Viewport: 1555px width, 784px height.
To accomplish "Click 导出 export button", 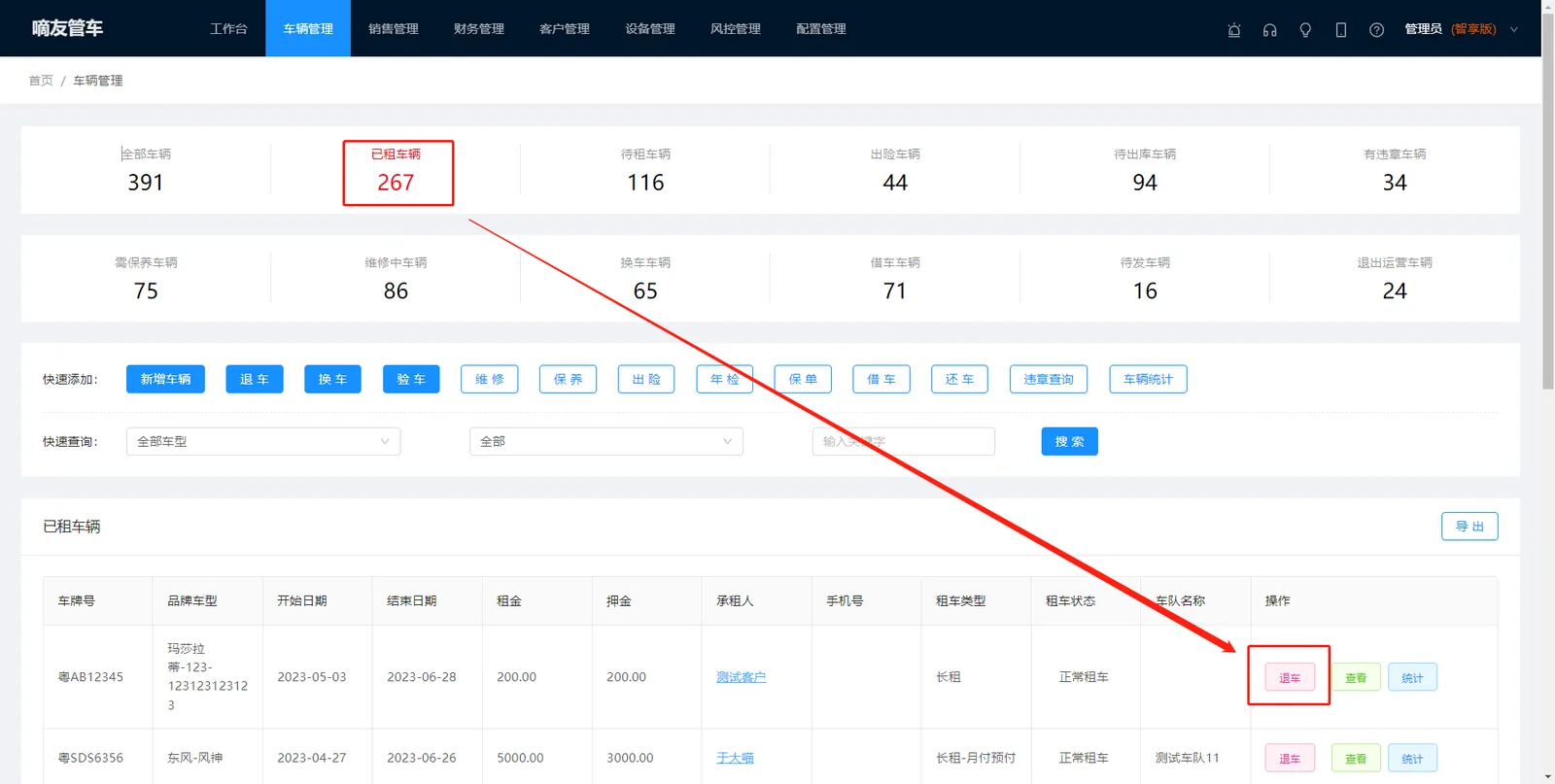I will pos(1469,527).
